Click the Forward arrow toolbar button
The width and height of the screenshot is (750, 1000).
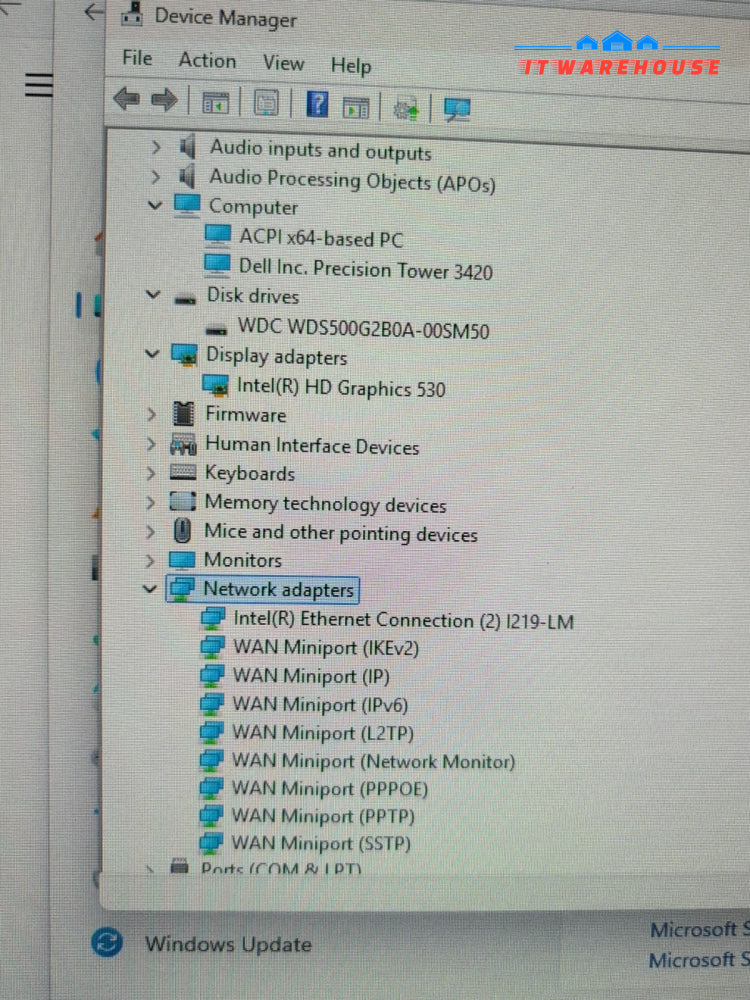pos(165,99)
